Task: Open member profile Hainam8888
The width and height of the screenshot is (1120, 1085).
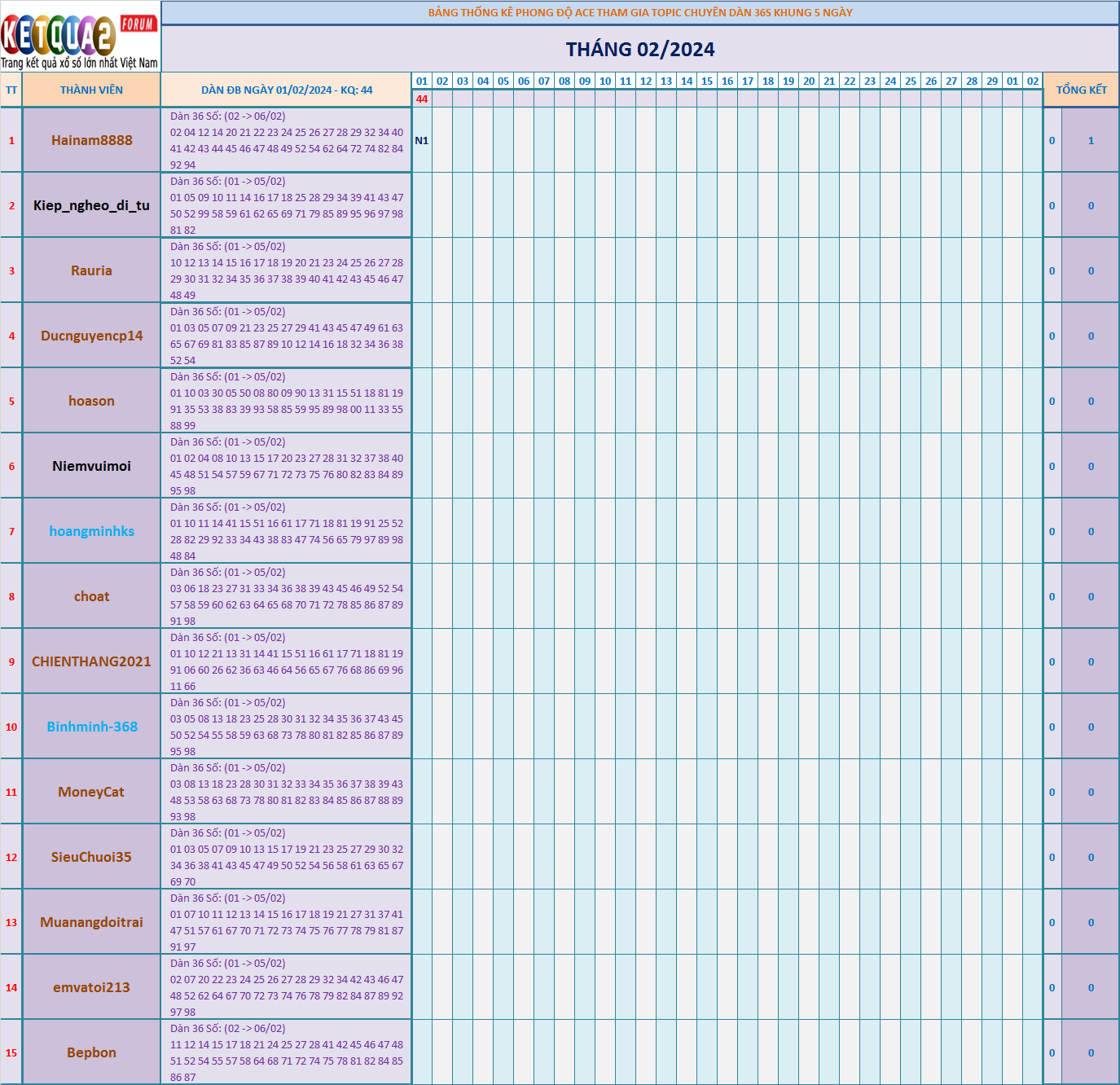Action: [91, 140]
